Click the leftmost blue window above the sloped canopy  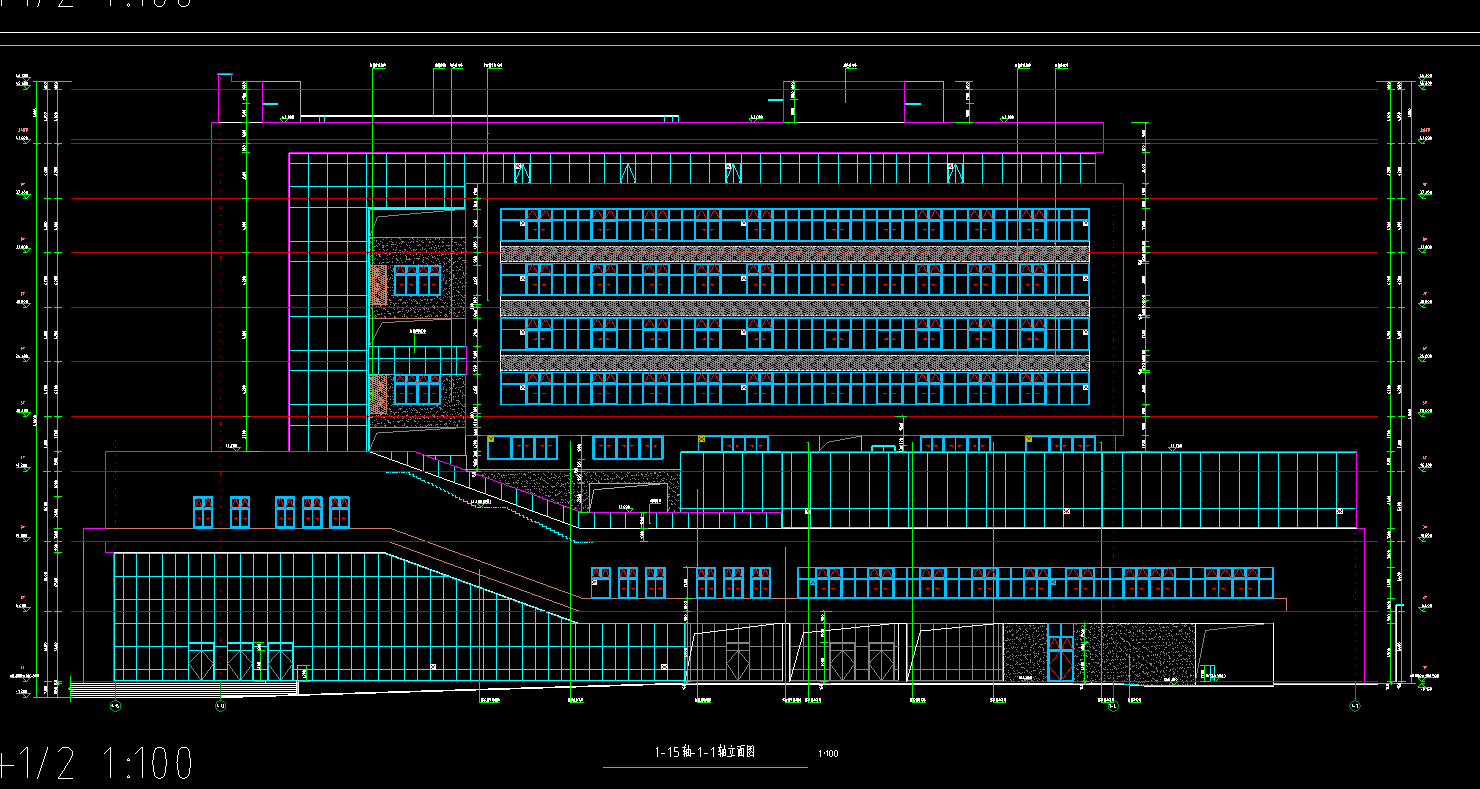[x=203, y=512]
